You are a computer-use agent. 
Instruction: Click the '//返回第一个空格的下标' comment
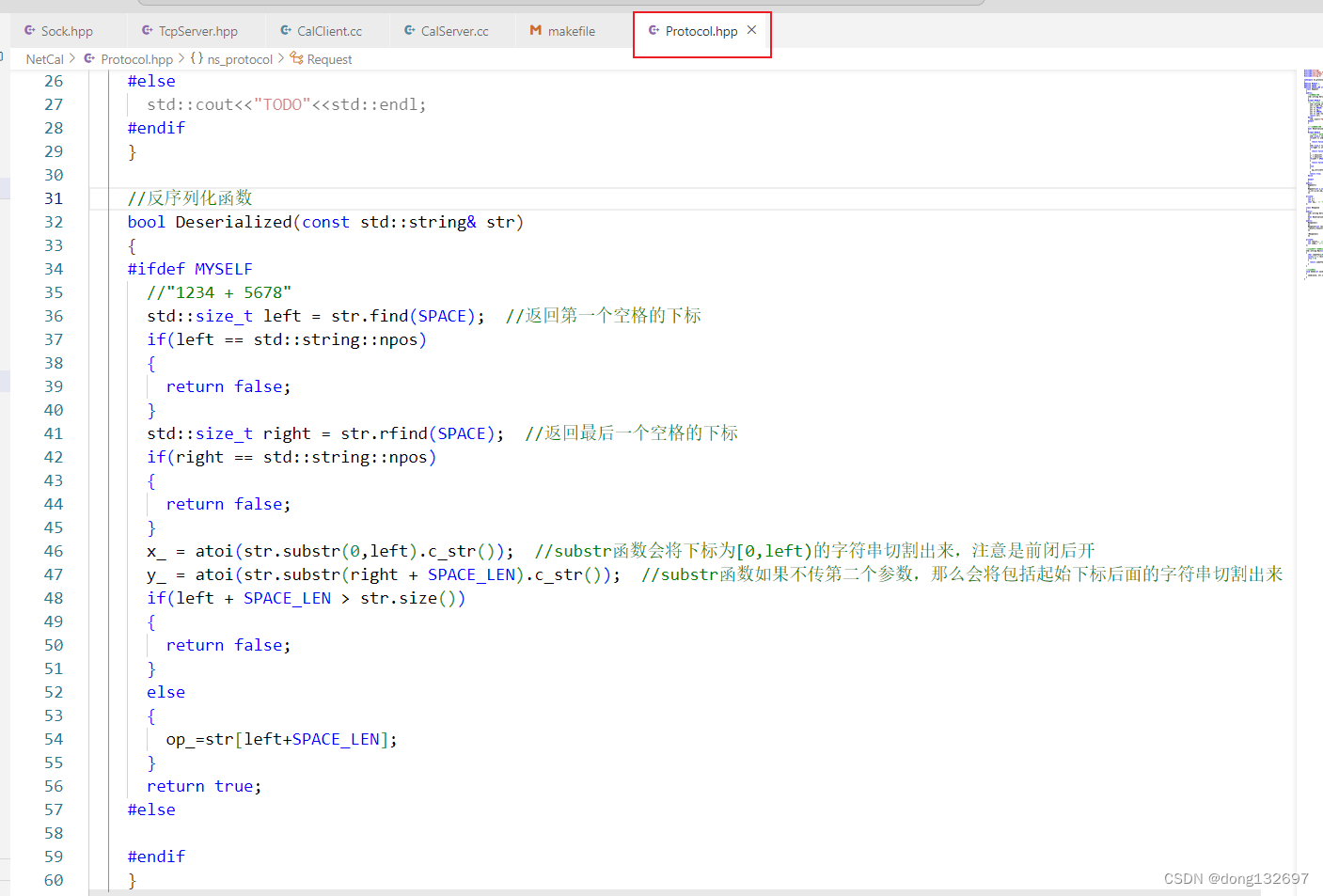coord(604,316)
